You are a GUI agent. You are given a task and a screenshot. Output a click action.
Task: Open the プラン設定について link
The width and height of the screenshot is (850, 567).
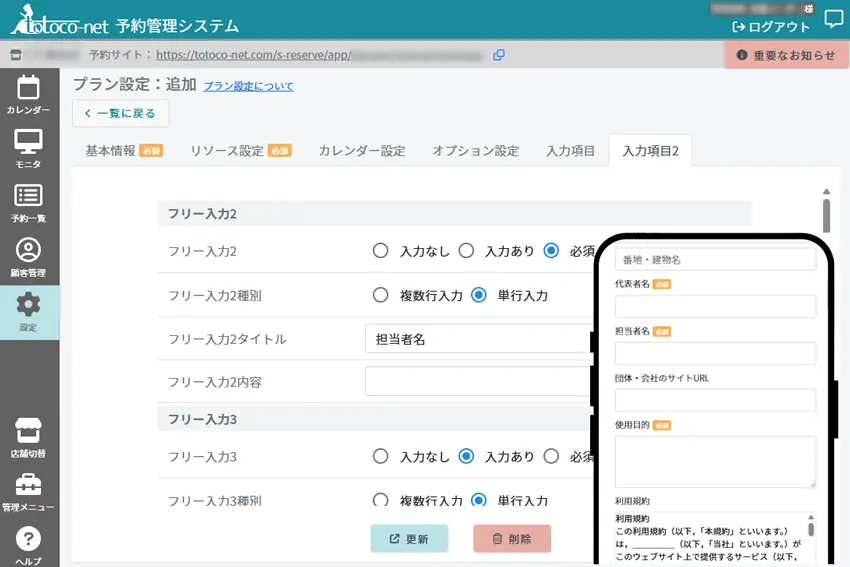click(248, 86)
